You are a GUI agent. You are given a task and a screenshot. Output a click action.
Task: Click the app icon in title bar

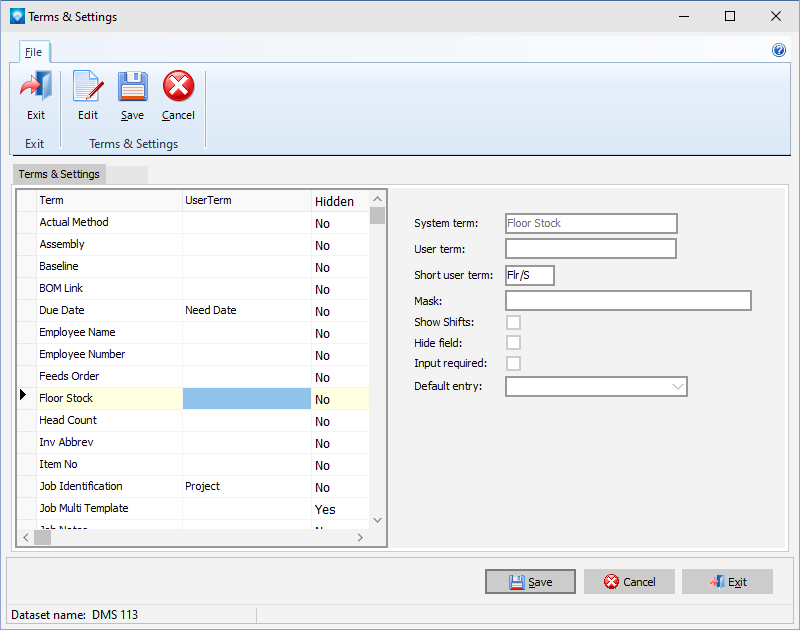pyautogui.click(x=16, y=16)
